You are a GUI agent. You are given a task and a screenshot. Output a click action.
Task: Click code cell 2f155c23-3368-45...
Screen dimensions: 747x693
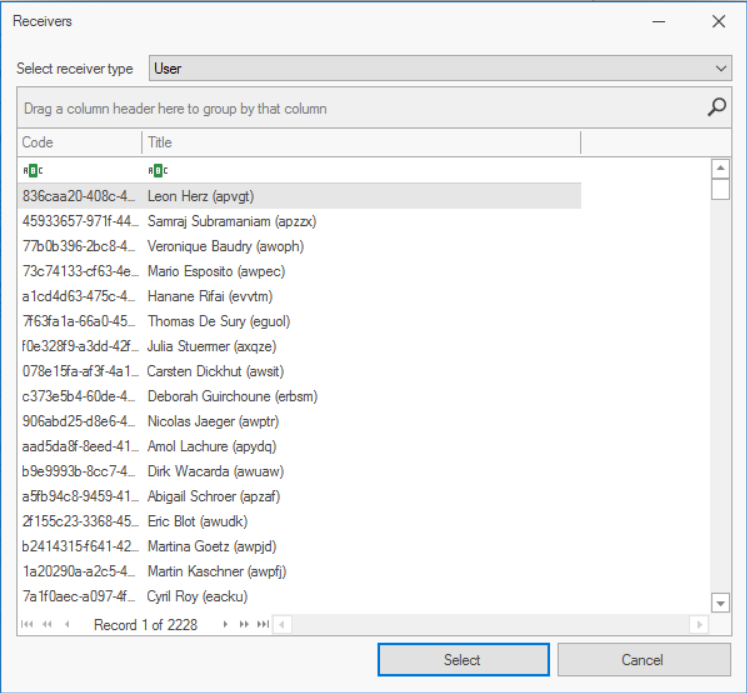80,522
